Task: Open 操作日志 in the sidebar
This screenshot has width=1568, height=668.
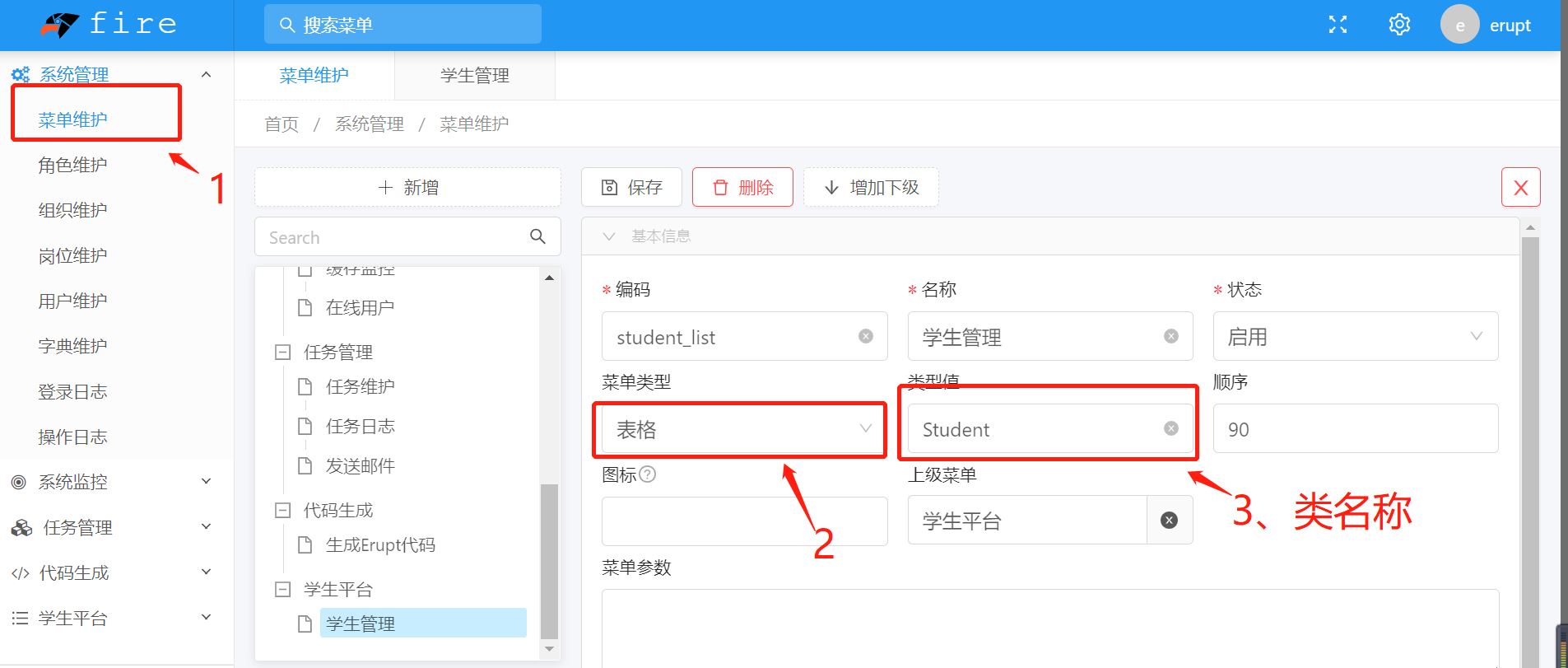Action: [72, 437]
